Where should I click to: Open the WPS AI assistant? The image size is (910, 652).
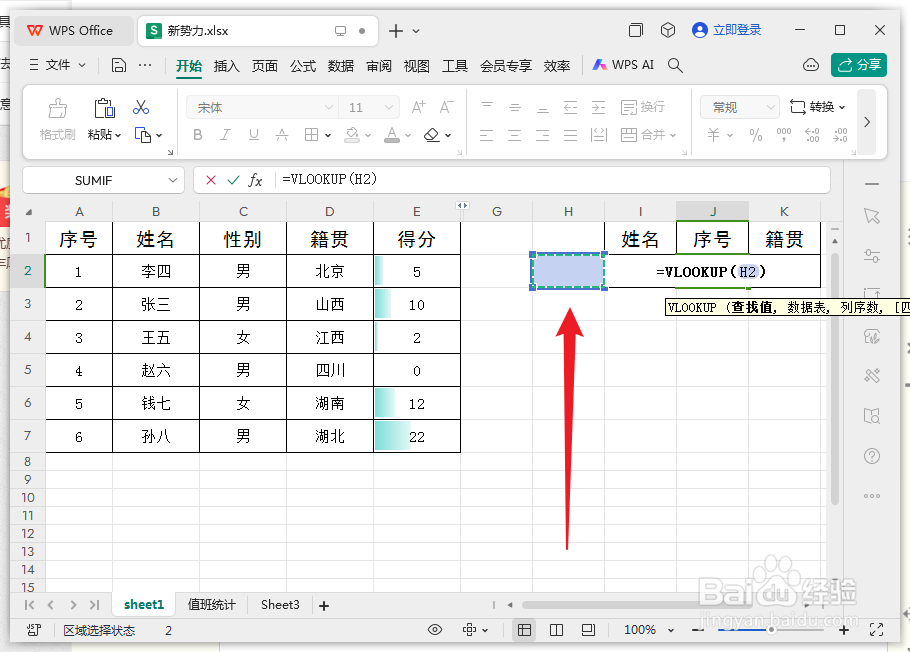click(x=623, y=63)
